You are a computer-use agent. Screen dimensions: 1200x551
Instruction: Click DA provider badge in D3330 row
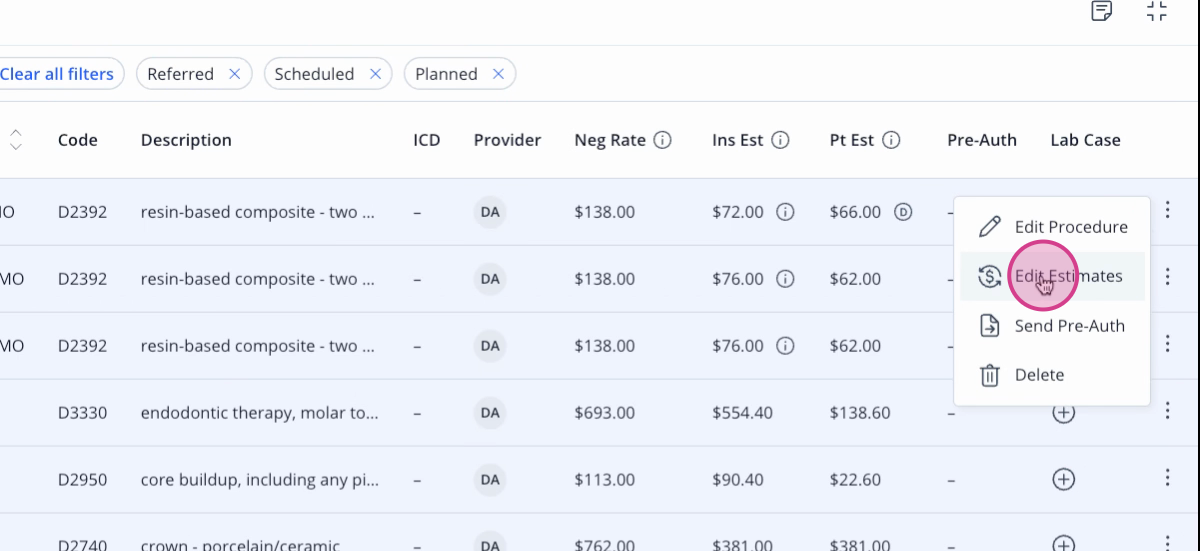pyautogui.click(x=490, y=413)
